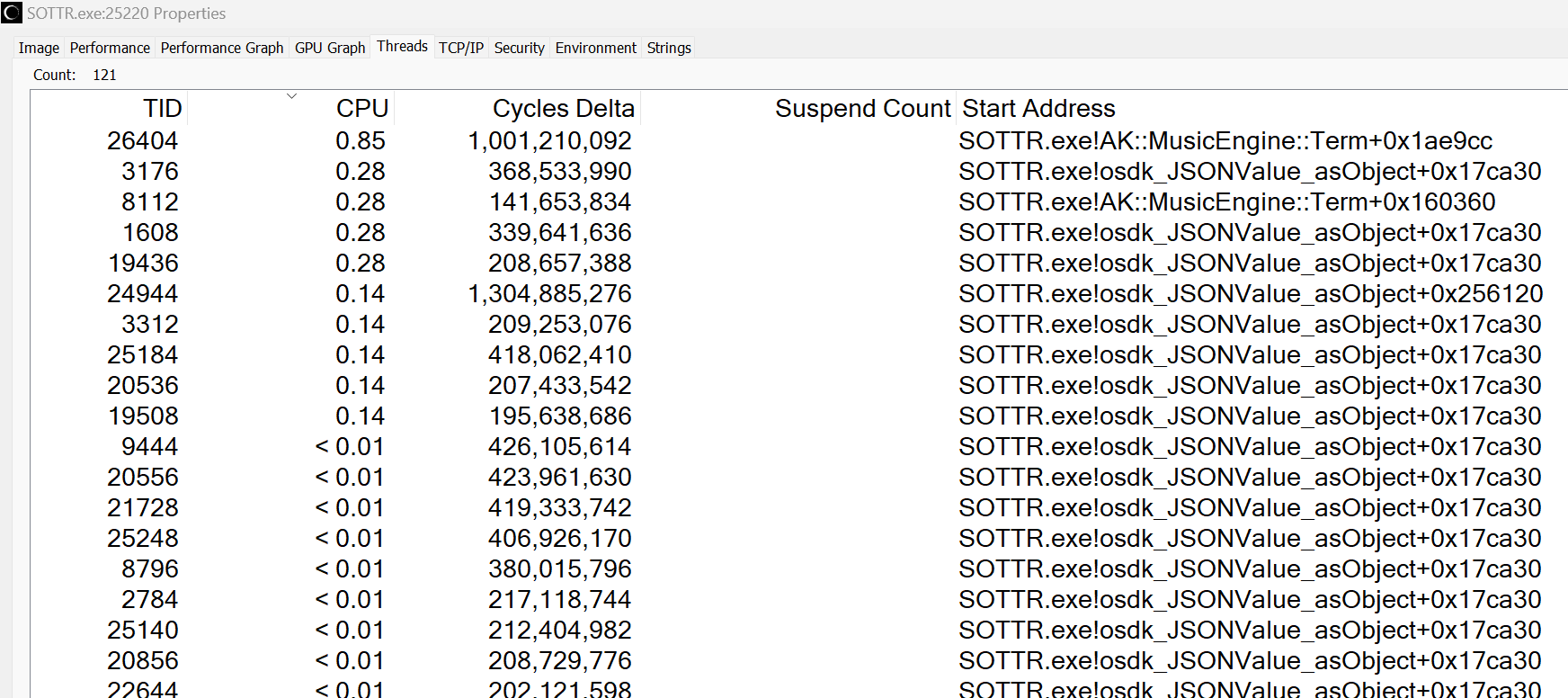Image resolution: width=1568 pixels, height=698 pixels.
Task: Click Cycles Delta value 1,001,210,092
Action: (x=549, y=140)
